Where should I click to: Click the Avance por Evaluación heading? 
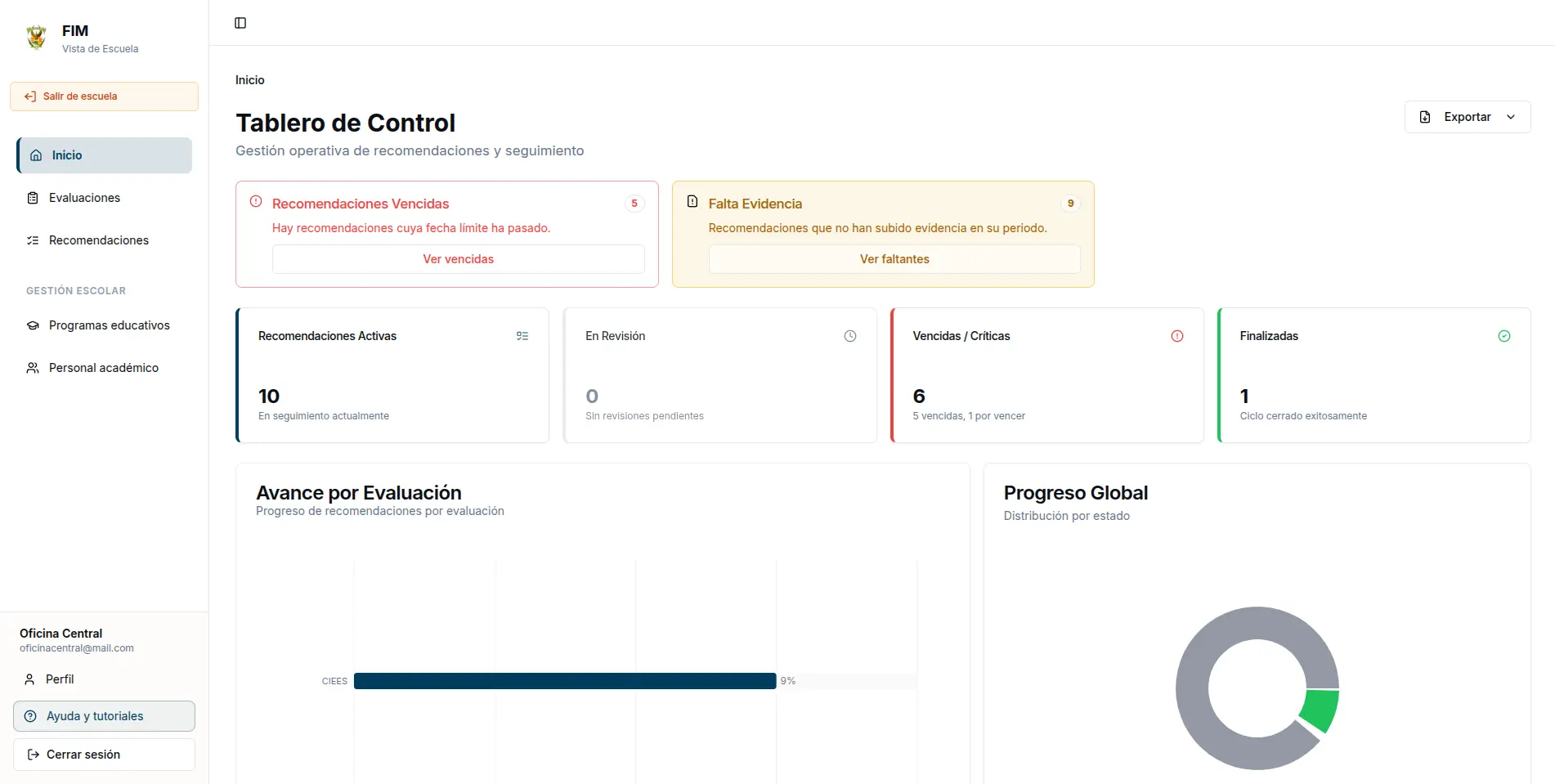tap(359, 493)
